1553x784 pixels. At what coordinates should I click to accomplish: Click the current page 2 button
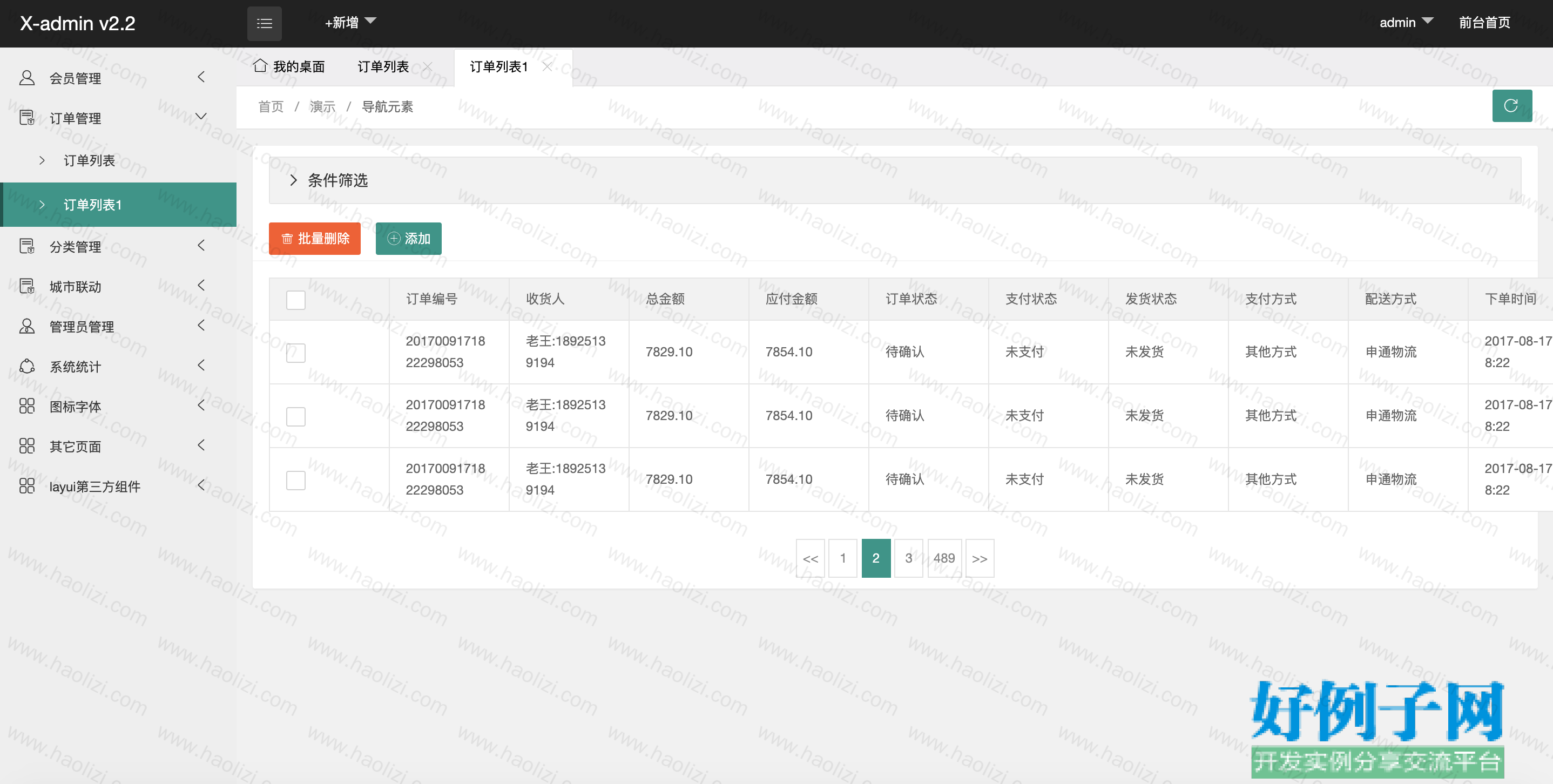(876, 558)
